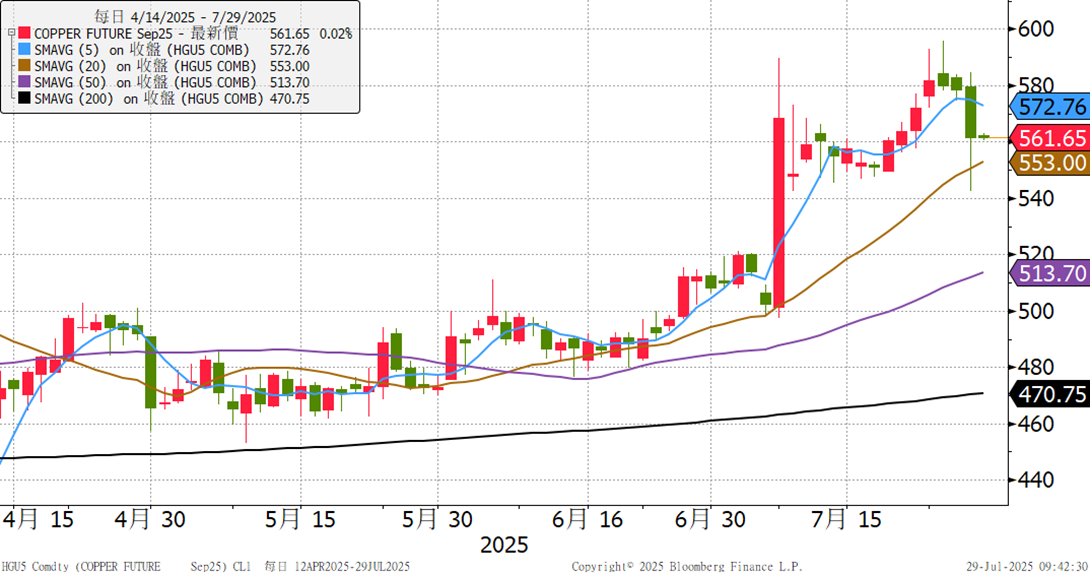Click the legend value 470.75 for SMAVG (200)
Viewport: 1090px width, 574px height.
coord(290,99)
